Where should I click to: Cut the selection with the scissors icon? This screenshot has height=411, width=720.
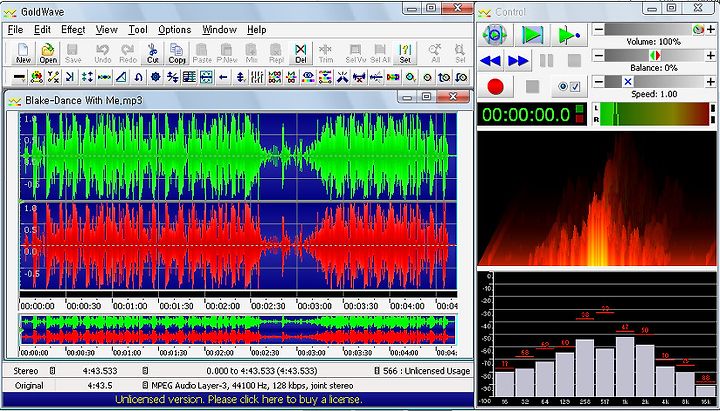click(152, 54)
